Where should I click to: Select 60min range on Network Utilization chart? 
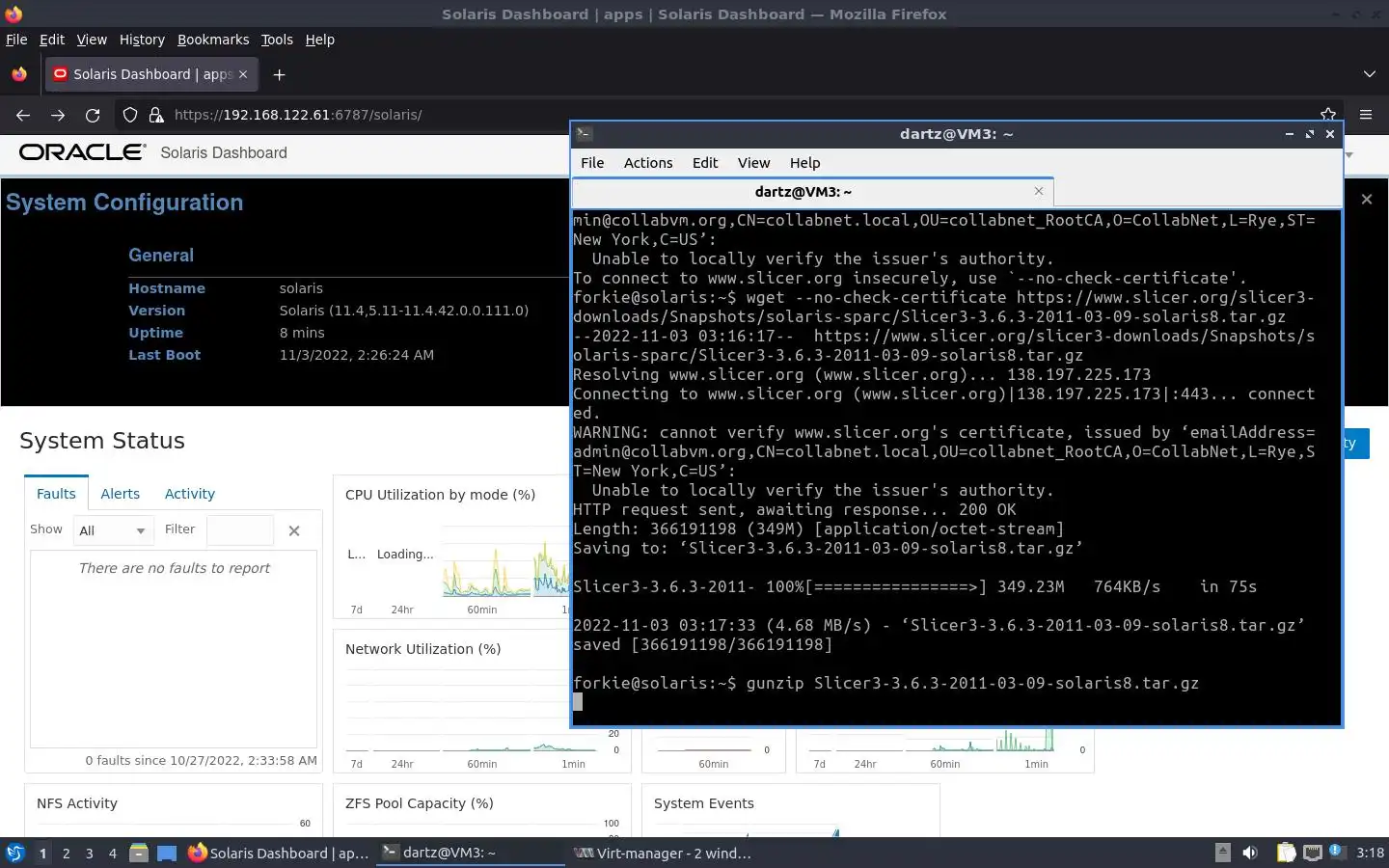pos(482,764)
